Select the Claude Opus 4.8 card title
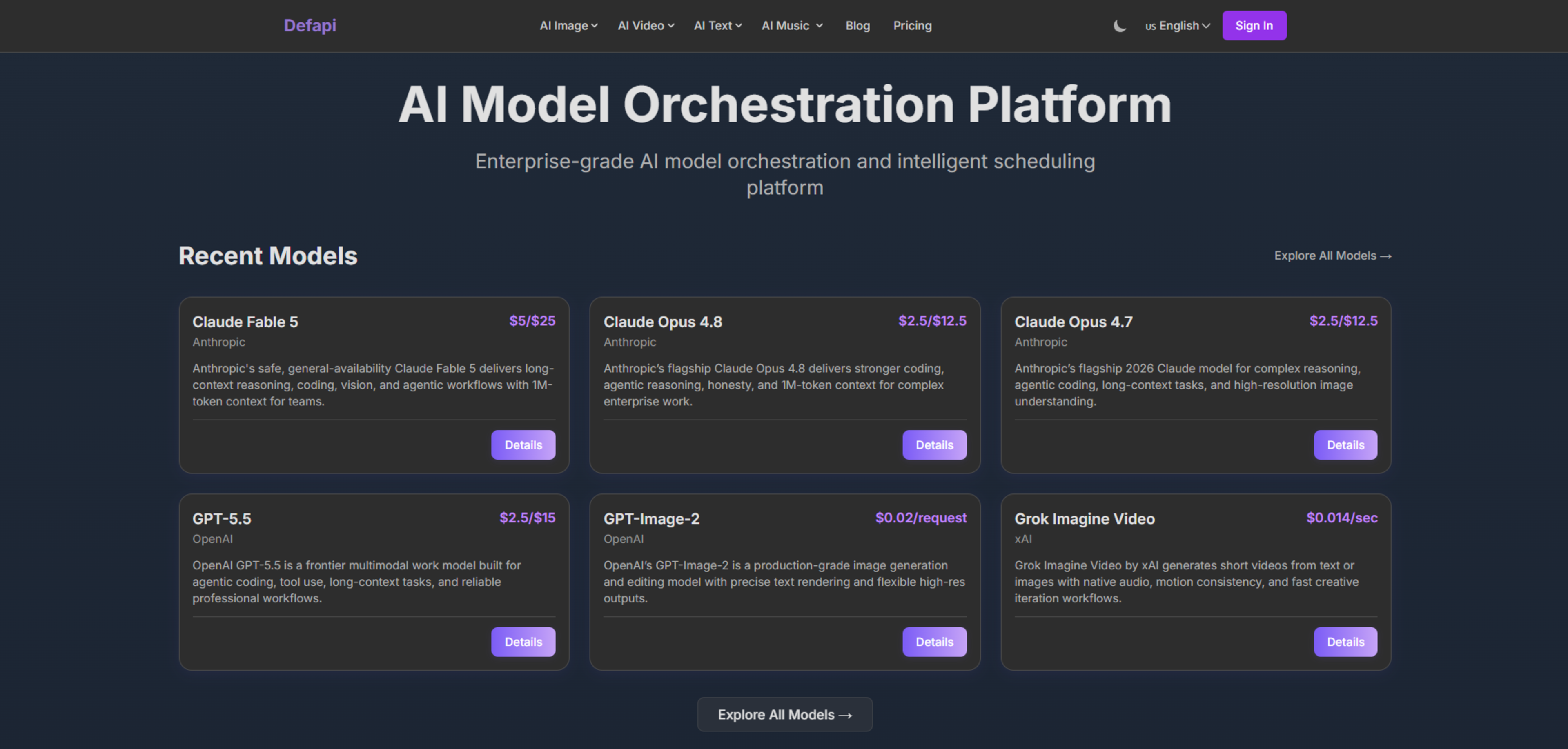Viewport: 1568px width, 749px height. tap(663, 322)
